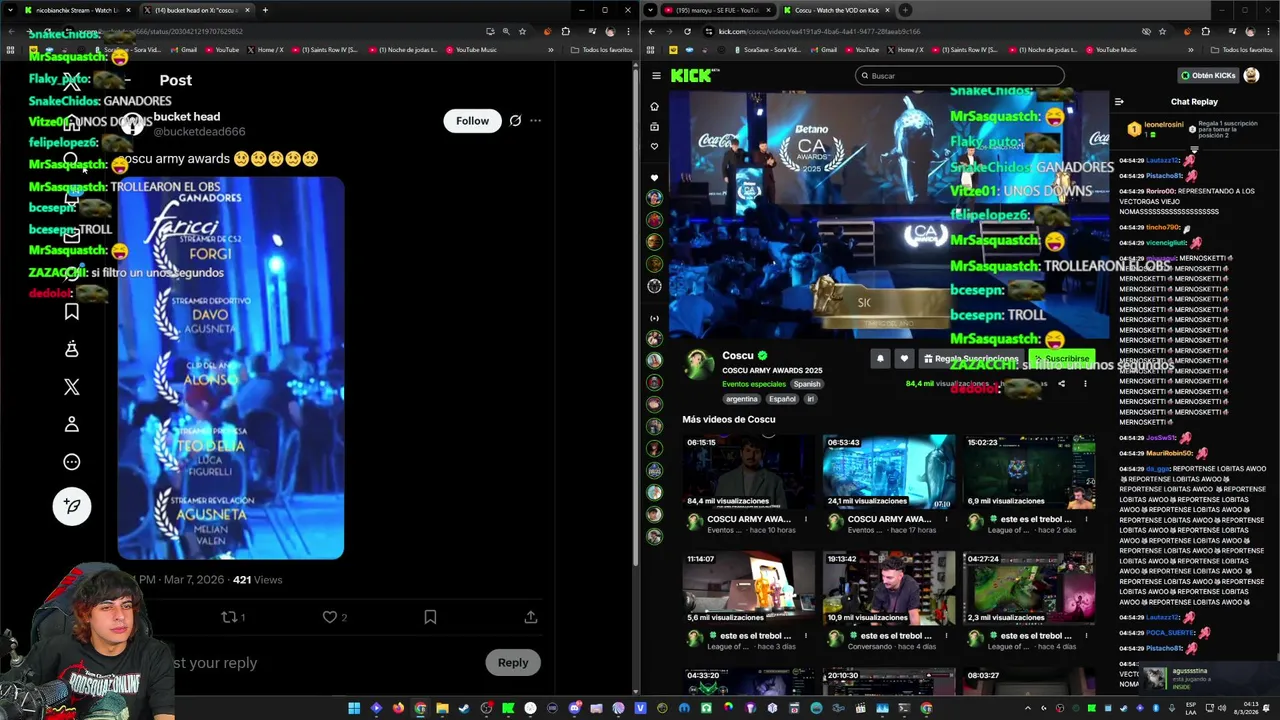Share the Coscu VOD

click(x=1061, y=383)
